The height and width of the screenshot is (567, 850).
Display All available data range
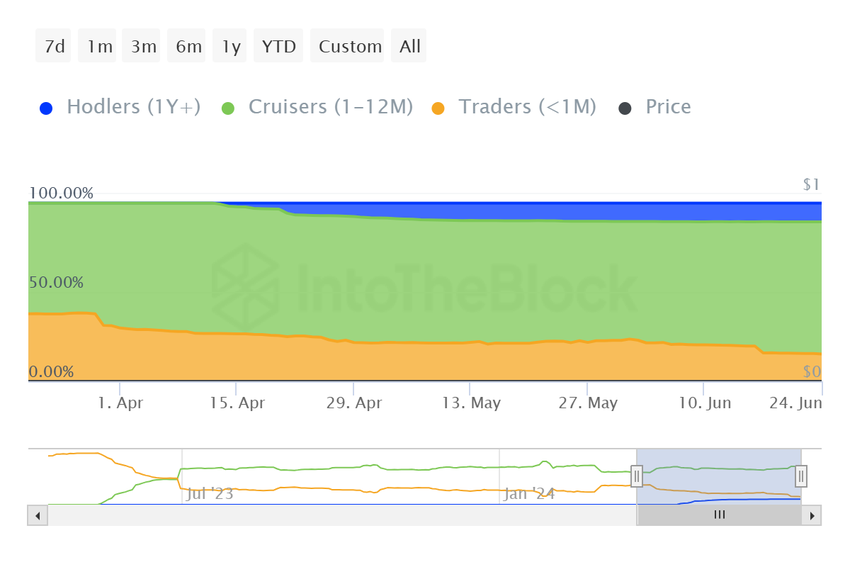410,46
